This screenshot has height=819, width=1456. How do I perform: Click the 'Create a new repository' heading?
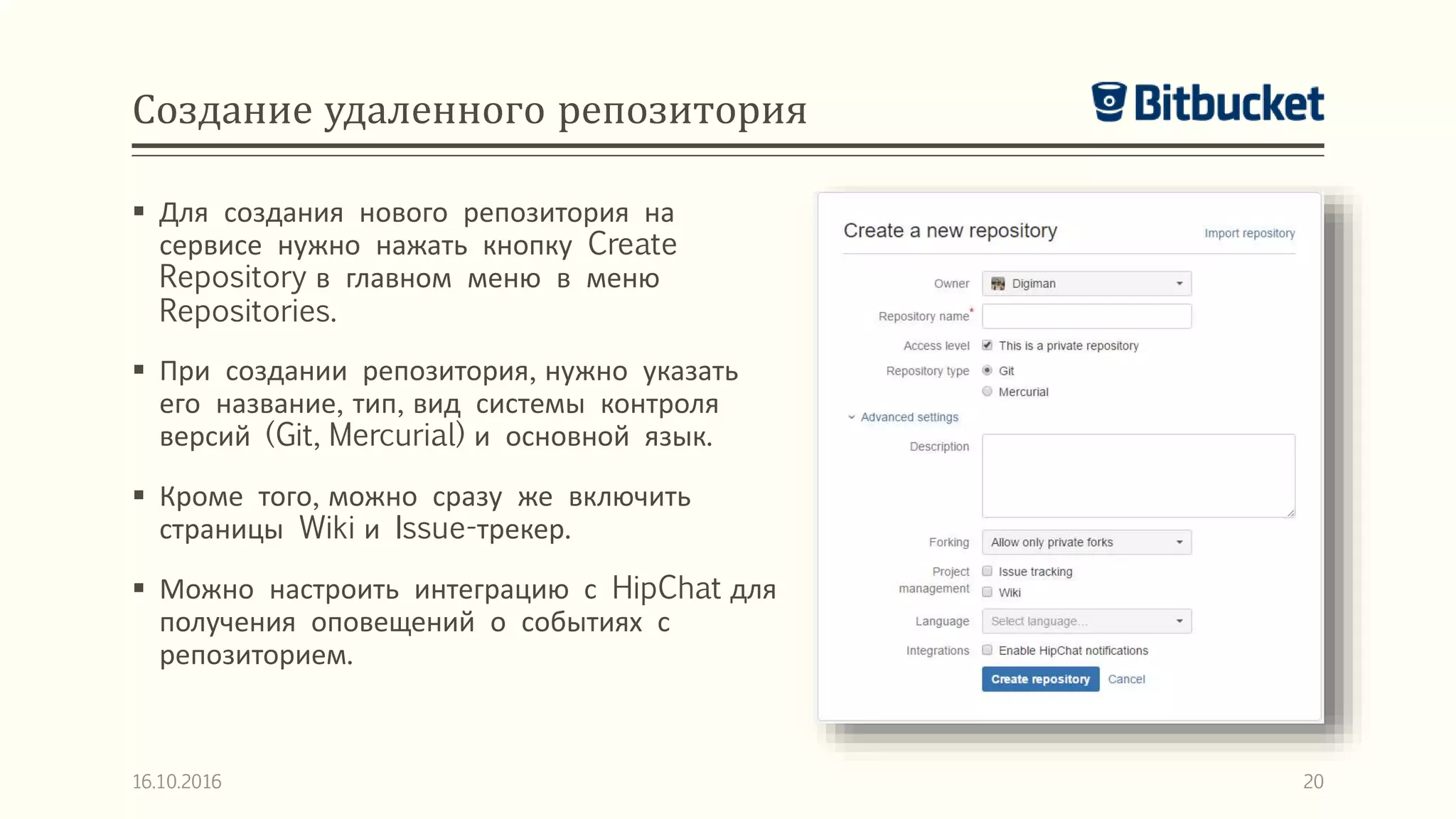point(950,230)
